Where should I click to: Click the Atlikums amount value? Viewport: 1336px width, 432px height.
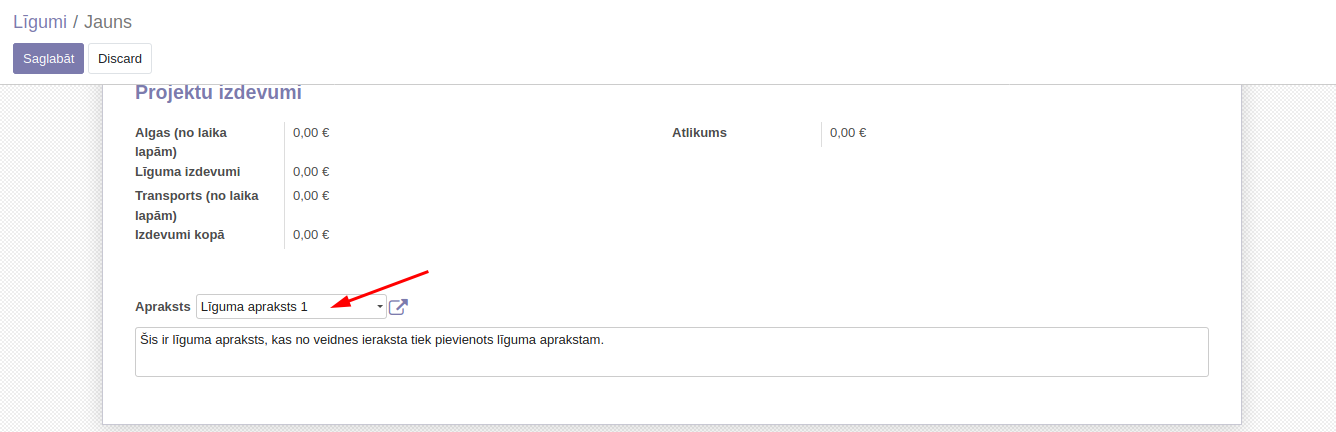848,133
